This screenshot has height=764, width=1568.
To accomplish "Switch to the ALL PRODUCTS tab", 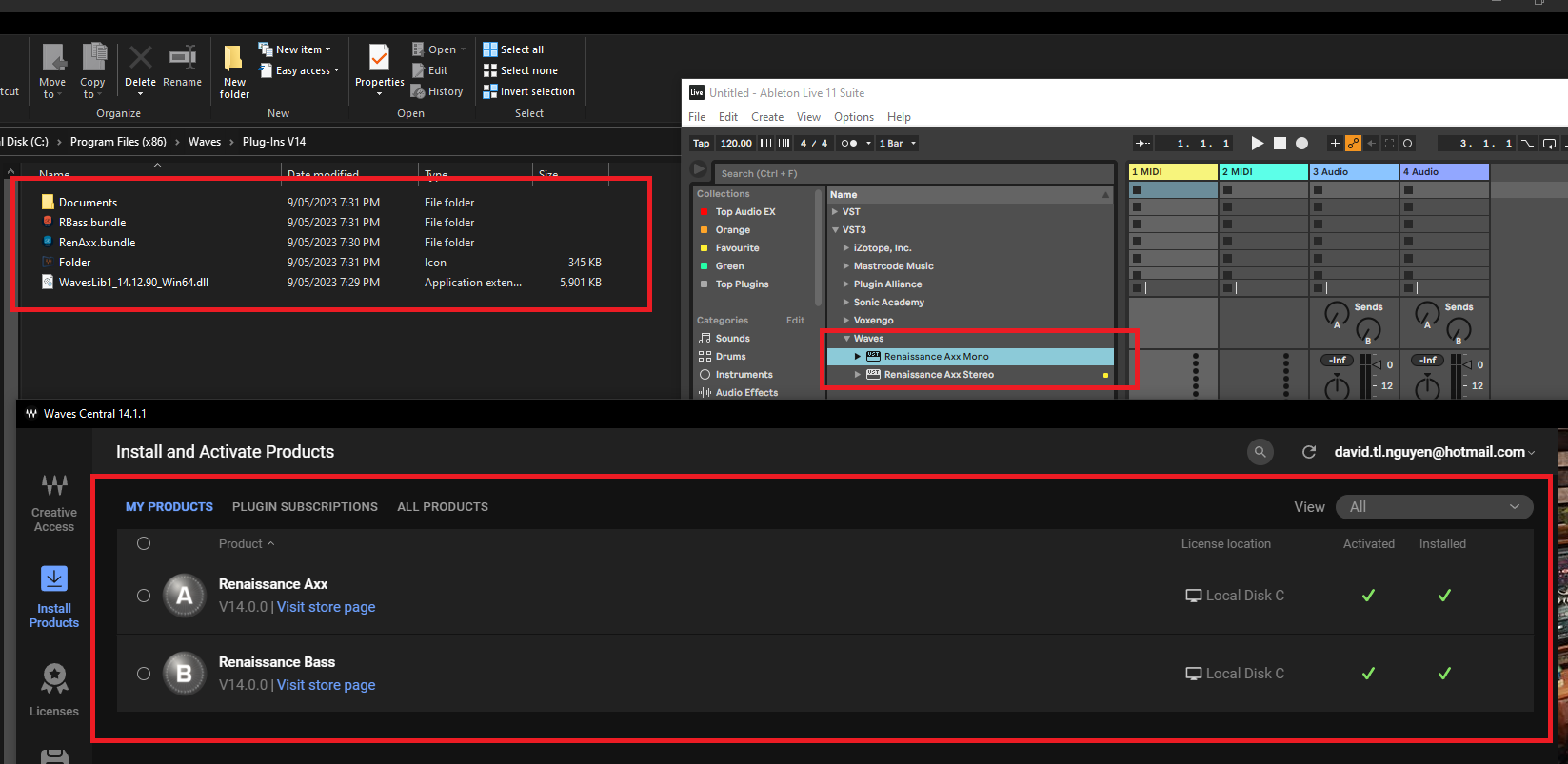I will point(443,507).
